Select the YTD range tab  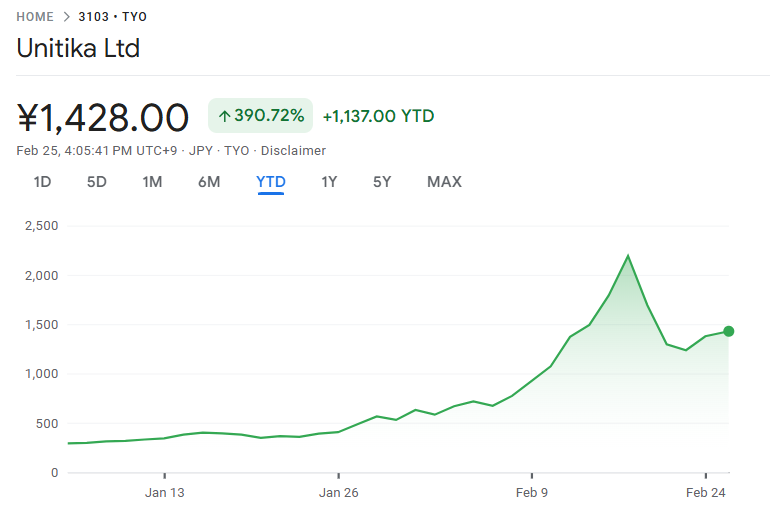[271, 182]
